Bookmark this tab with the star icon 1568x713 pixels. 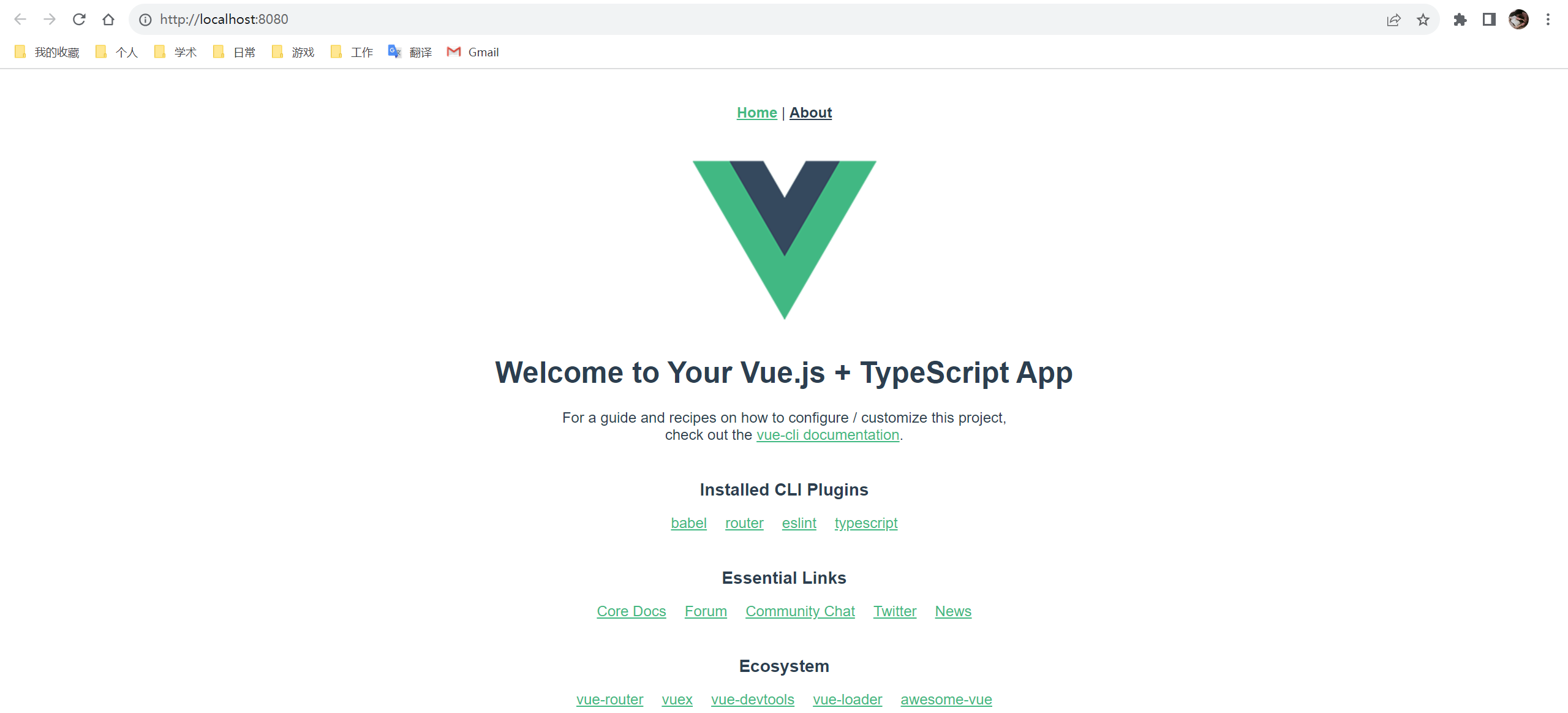point(1423,20)
